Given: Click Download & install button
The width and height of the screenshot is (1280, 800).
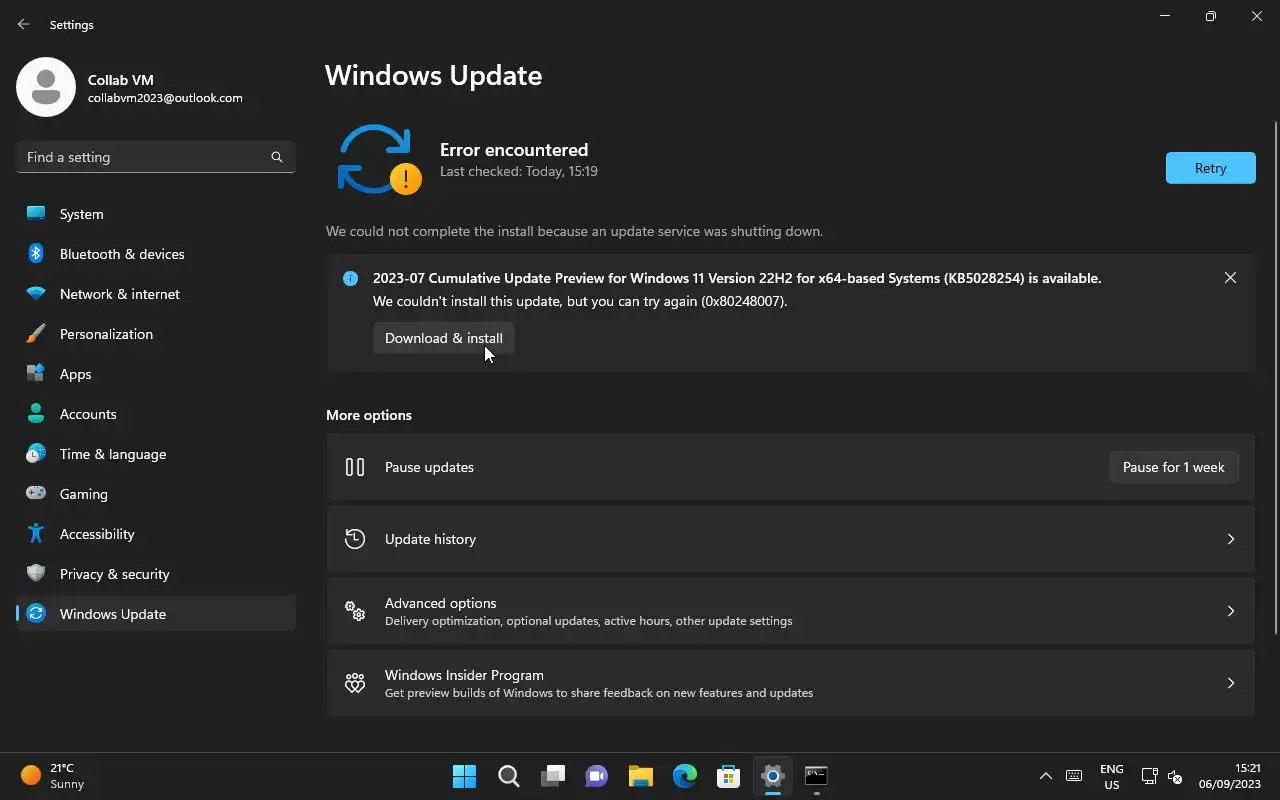Looking at the screenshot, I should click(444, 338).
